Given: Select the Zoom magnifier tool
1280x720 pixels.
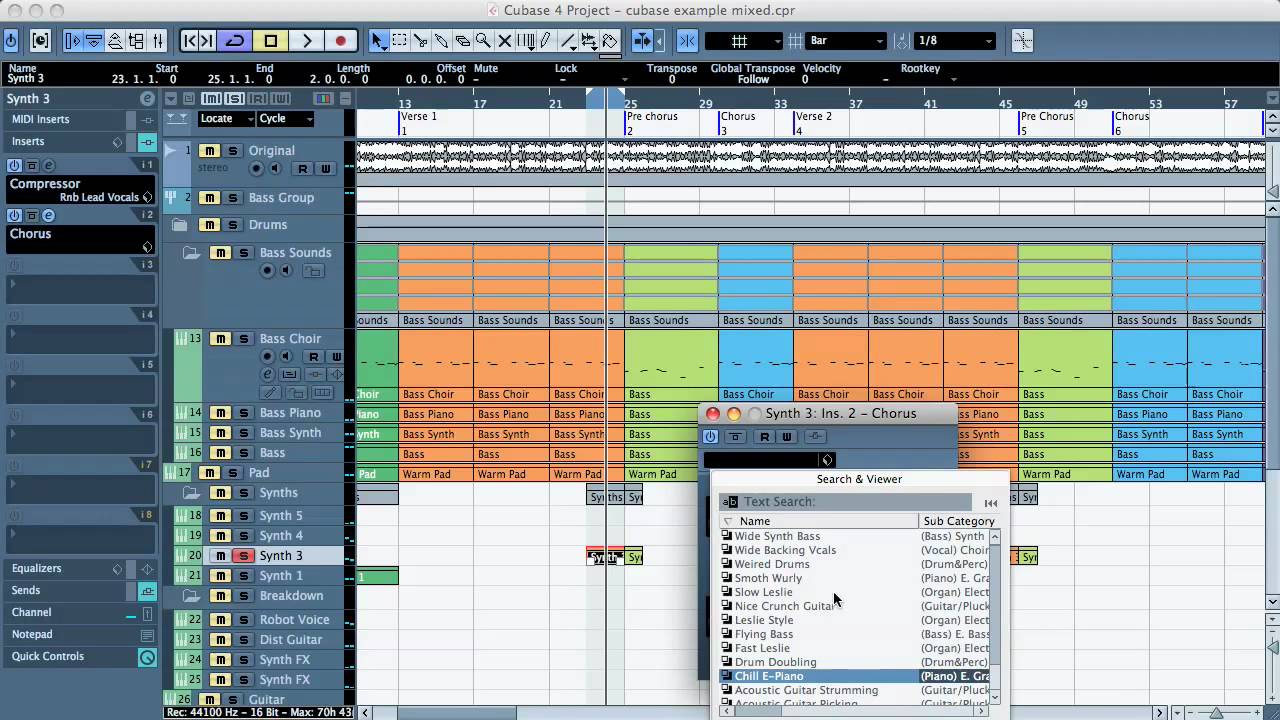Looking at the screenshot, I should click(483, 41).
